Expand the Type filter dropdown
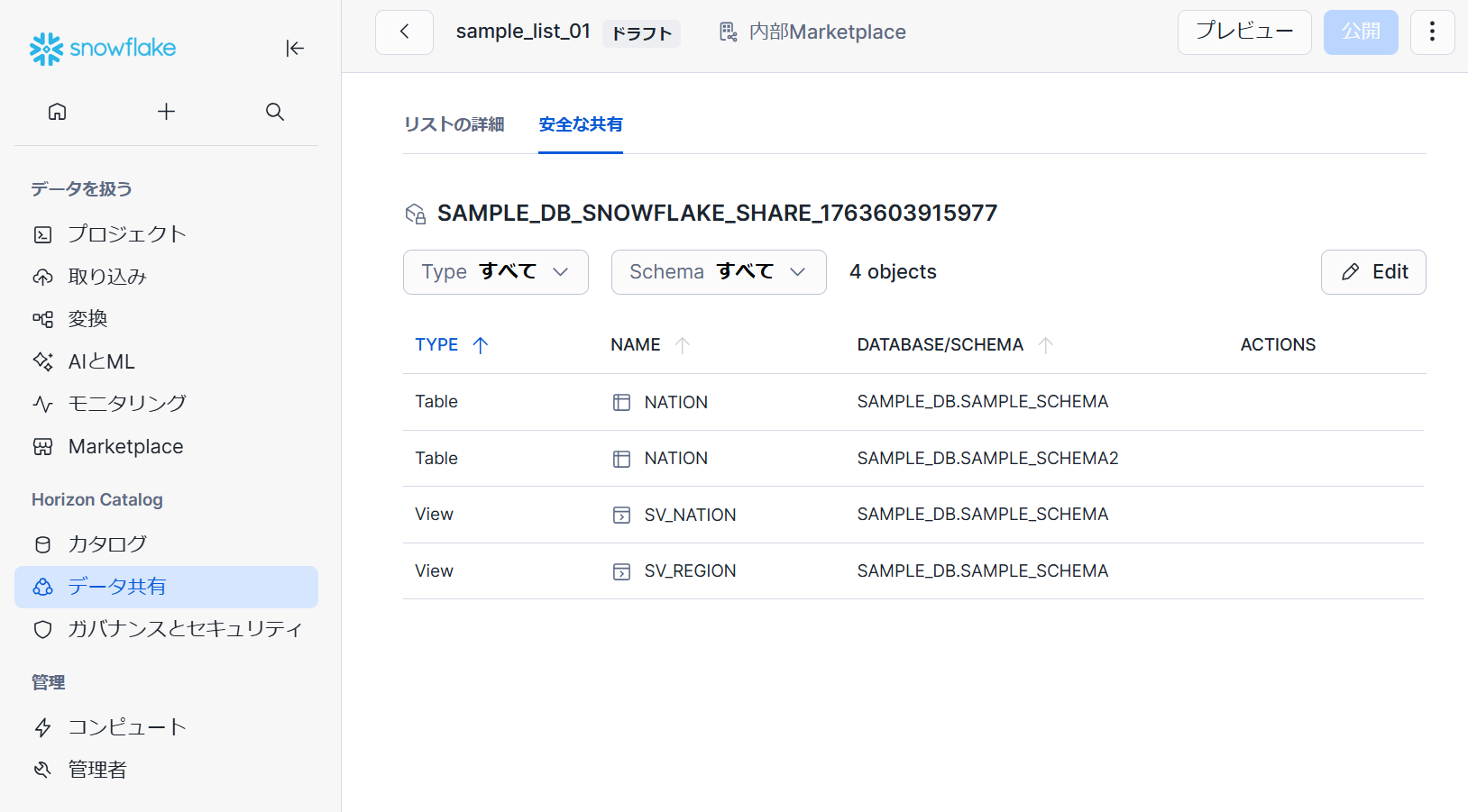This screenshot has height=812, width=1468. click(495, 272)
